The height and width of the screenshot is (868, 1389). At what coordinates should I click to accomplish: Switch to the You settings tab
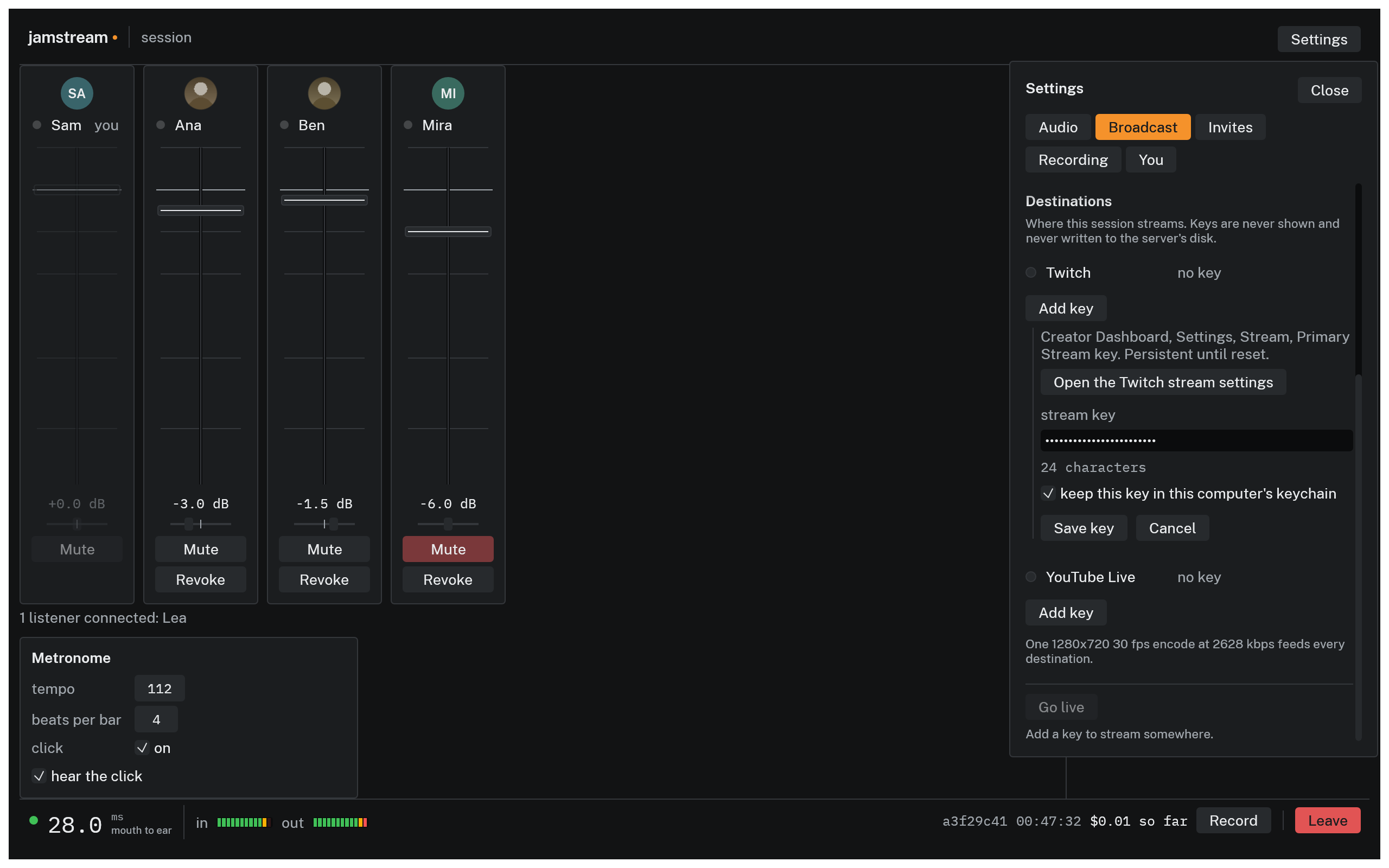[1150, 159]
